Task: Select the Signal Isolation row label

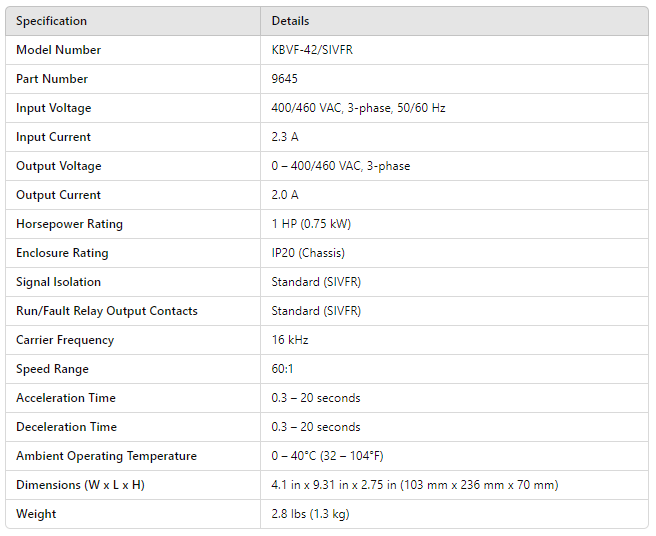Action: point(58,282)
